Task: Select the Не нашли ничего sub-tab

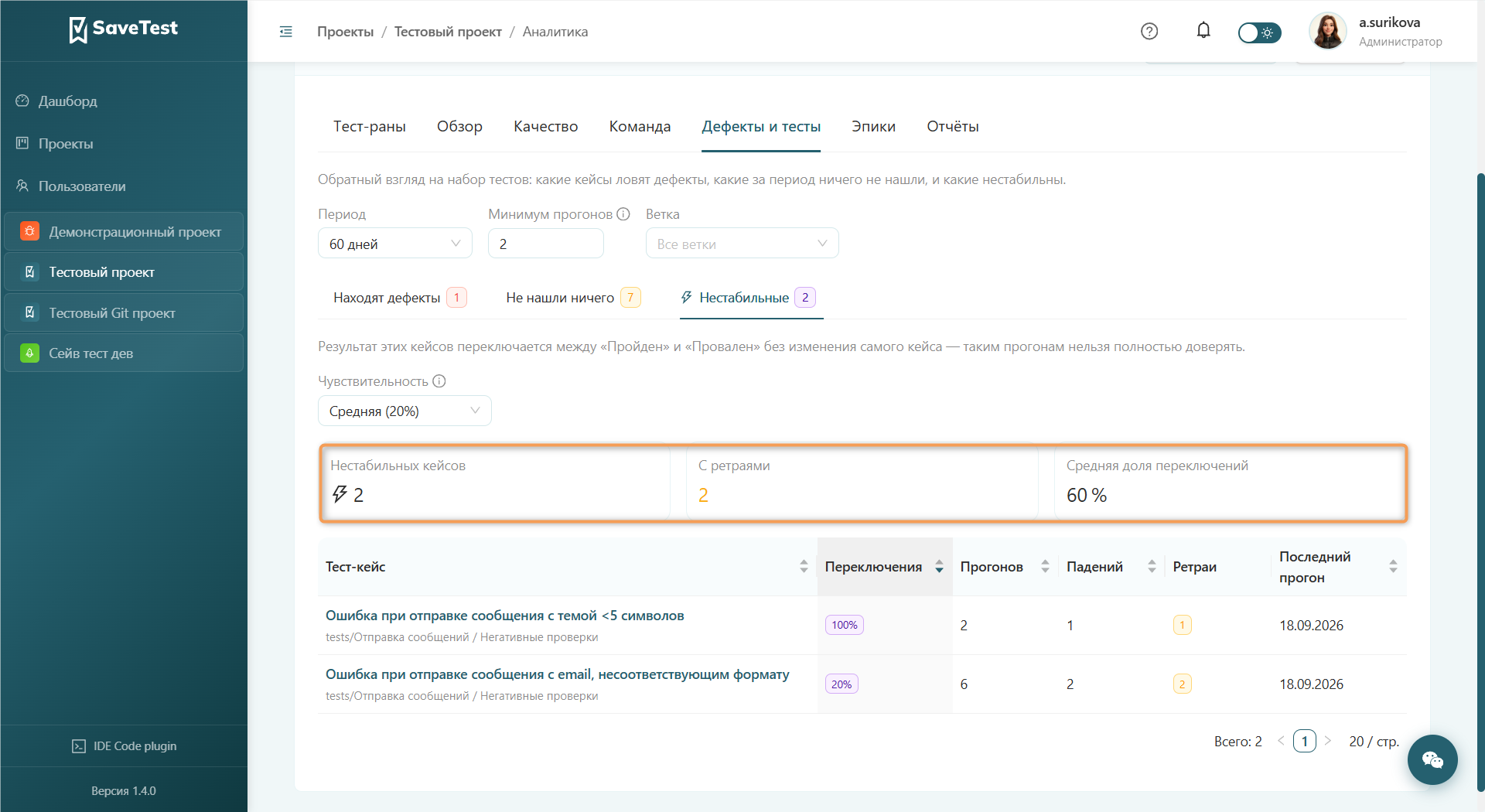Action: 573,298
